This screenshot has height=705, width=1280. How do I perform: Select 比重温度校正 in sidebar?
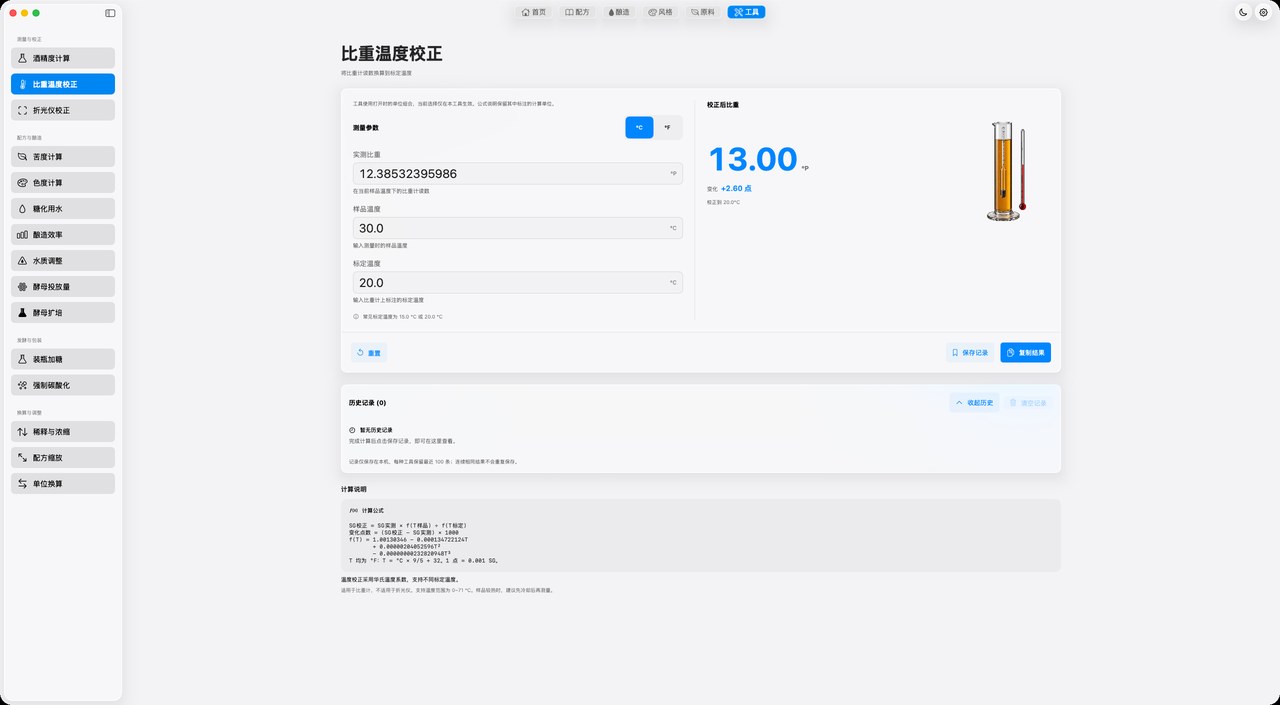coord(63,84)
